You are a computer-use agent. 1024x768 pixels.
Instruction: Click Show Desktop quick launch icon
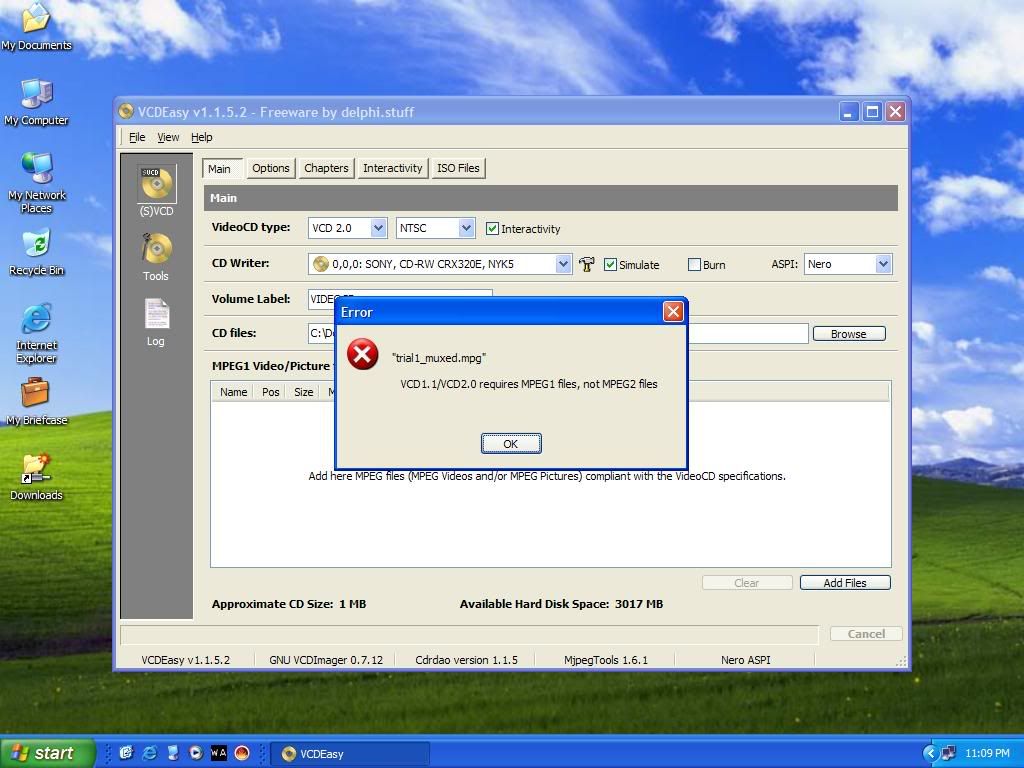pos(126,753)
